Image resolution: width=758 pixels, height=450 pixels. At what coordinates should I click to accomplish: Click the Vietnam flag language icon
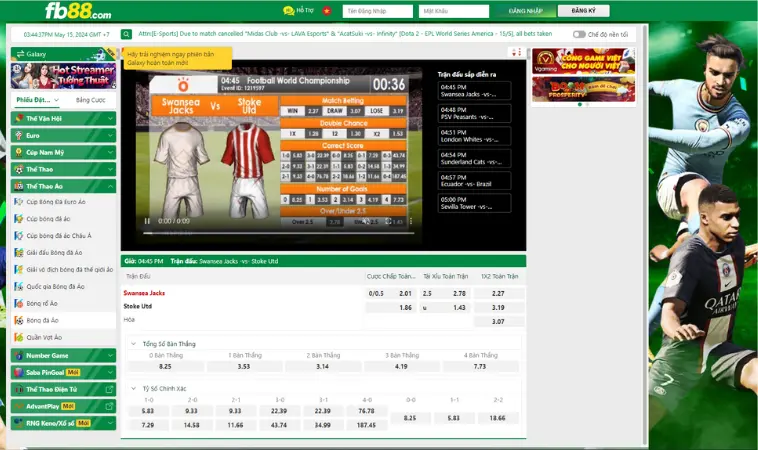[x=324, y=12]
